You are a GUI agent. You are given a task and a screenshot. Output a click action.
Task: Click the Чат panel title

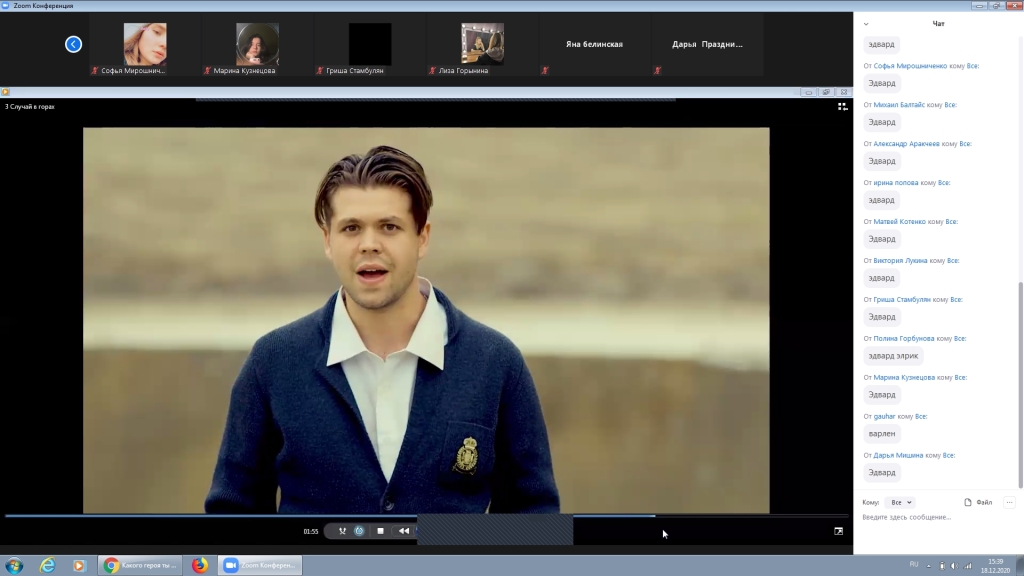(x=938, y=24)
